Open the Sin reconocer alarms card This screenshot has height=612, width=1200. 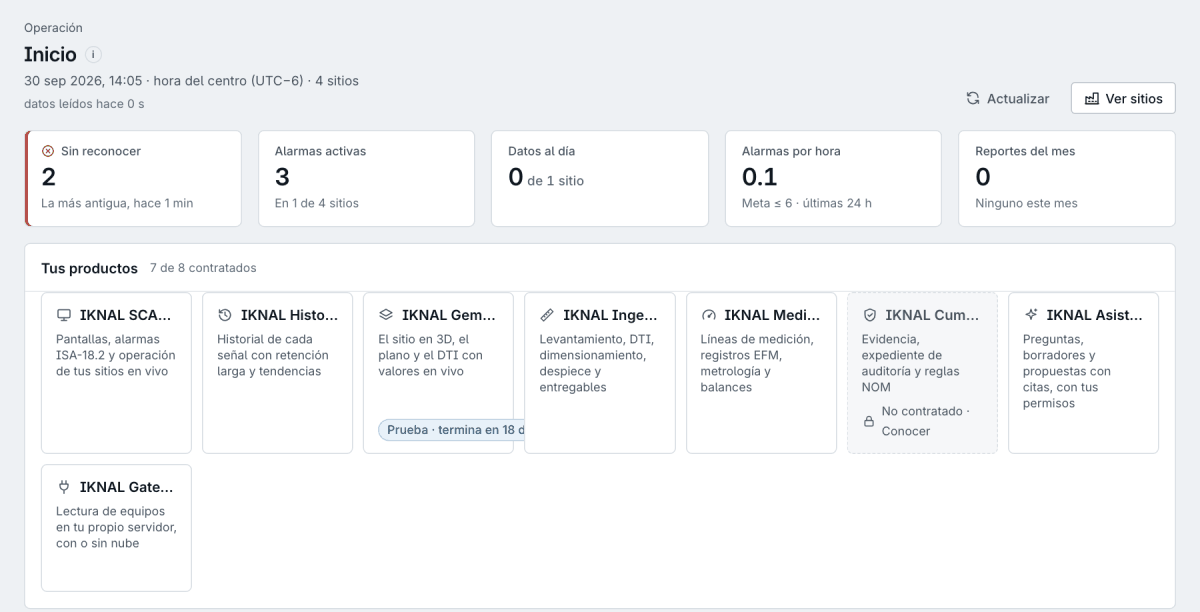coord(133,178)
